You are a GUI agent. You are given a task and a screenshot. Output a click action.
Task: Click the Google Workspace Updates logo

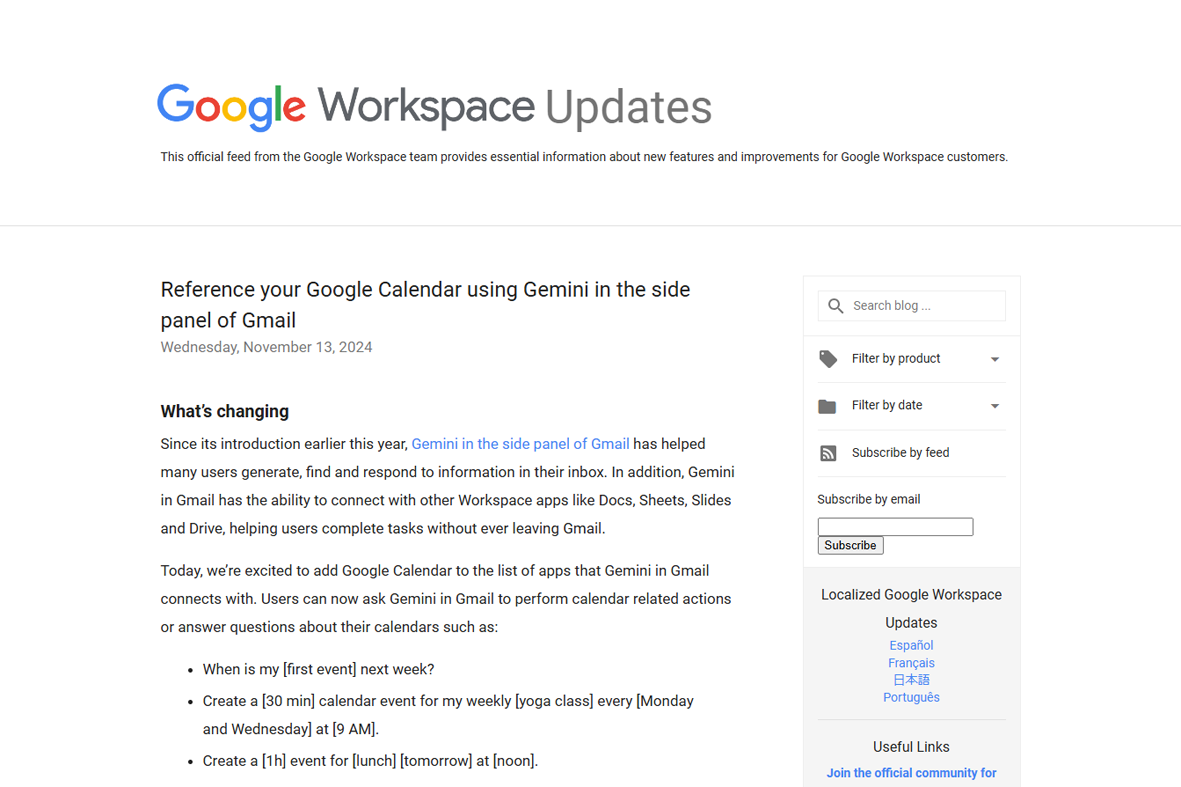[x=434, y=105]
